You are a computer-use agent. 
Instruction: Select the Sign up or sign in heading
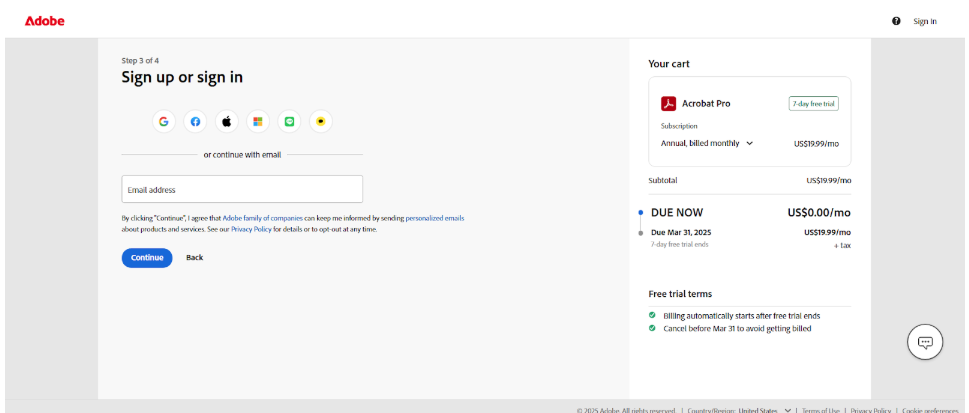(x=182, y=77)
